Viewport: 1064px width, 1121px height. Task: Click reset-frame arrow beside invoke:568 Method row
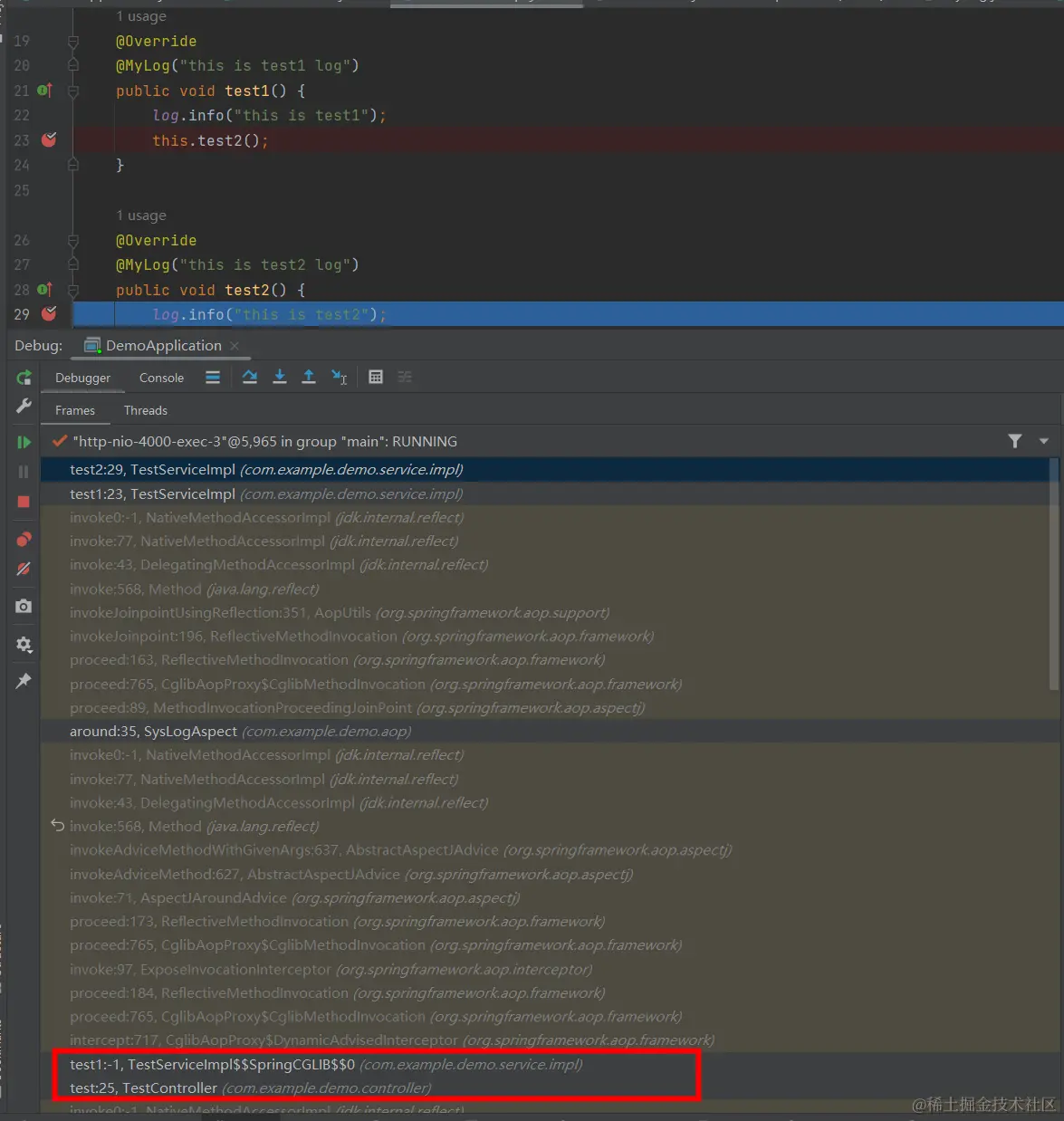(57, 825)
